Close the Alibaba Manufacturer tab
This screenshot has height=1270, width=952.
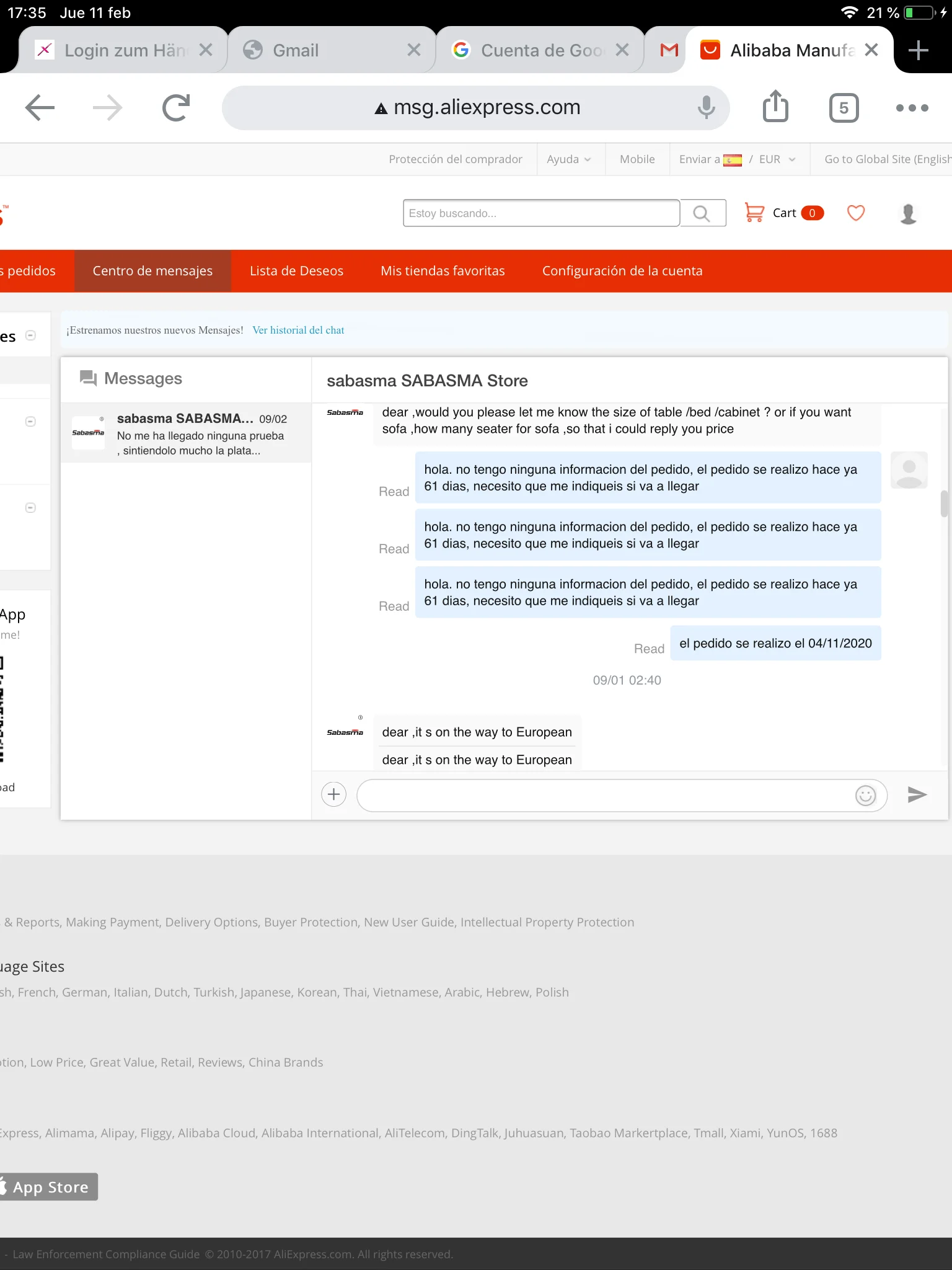tap(871, 50)
